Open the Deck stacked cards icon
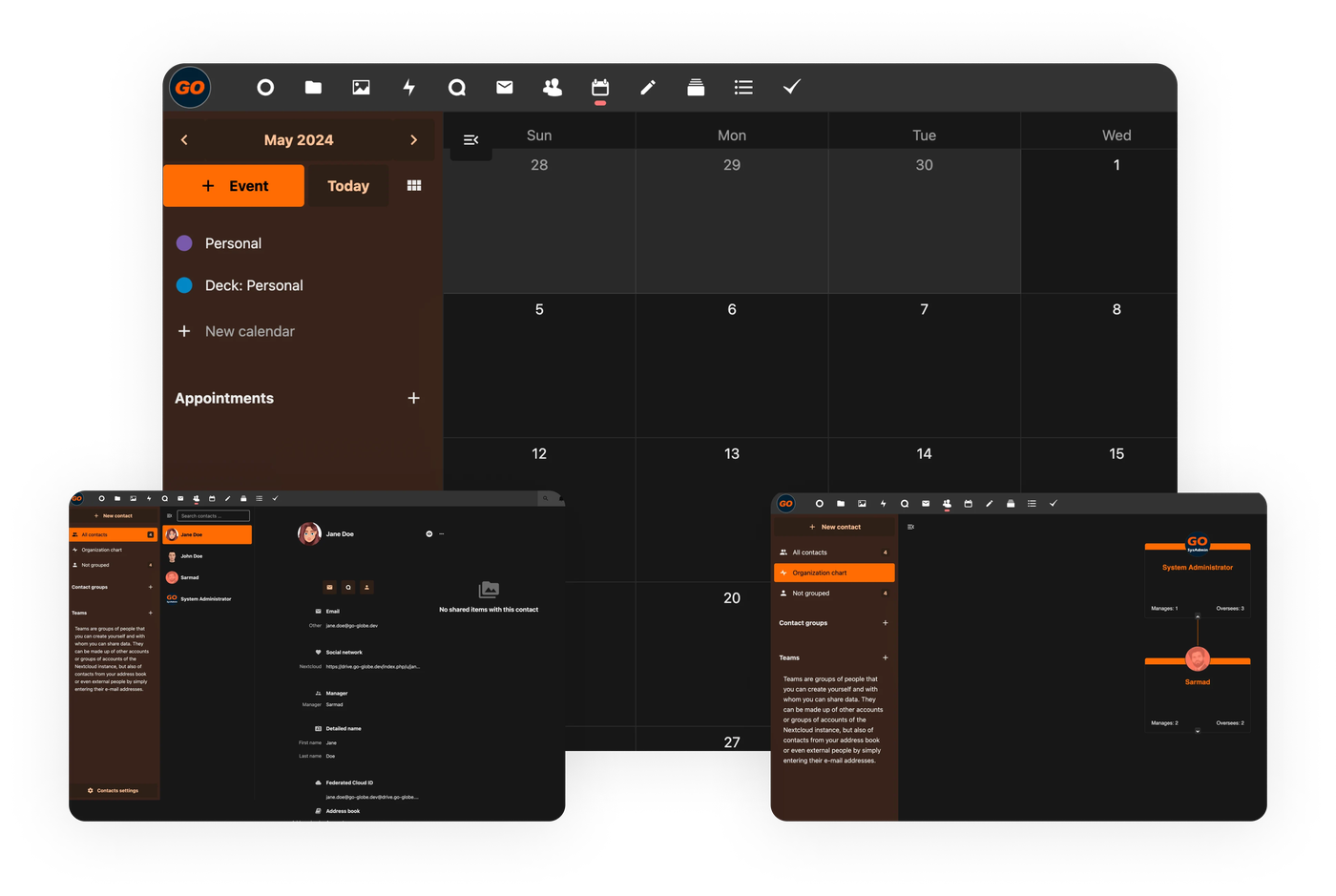This screenshot has height=896, width=1336. [696, 88]
